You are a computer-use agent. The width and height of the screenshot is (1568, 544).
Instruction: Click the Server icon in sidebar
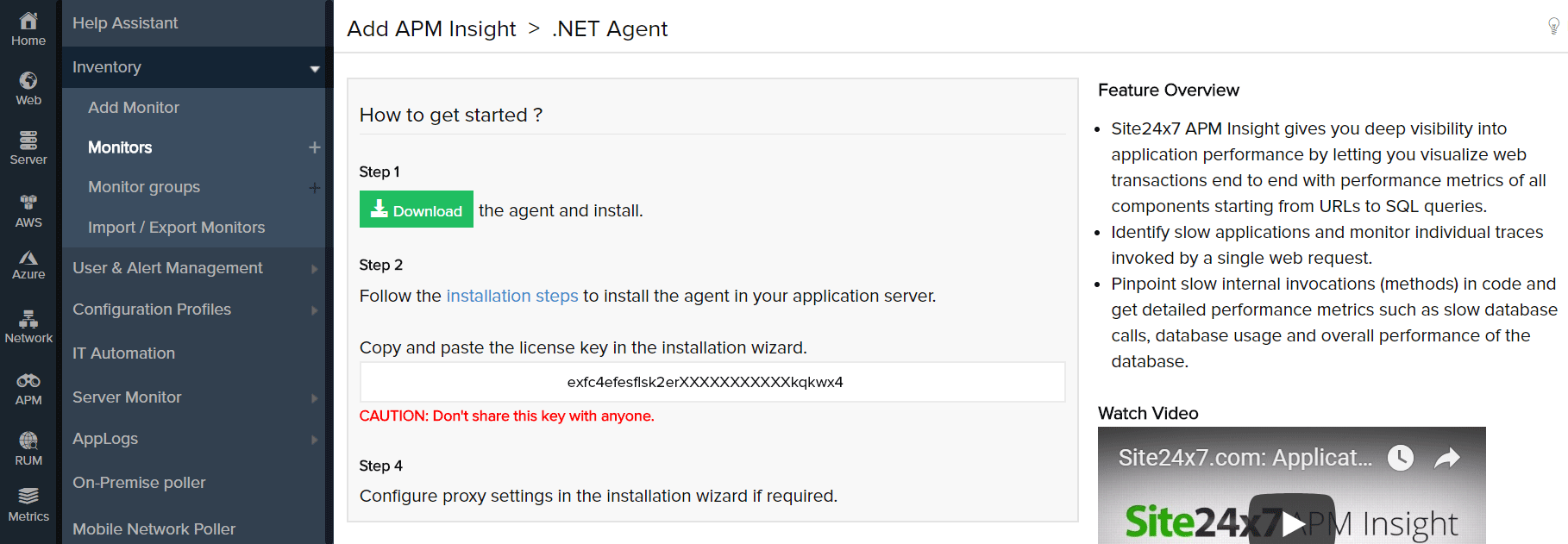point(28,145)
